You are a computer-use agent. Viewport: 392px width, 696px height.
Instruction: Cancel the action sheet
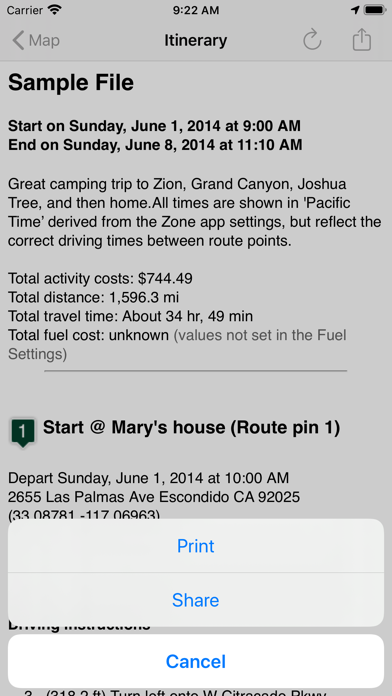pos(196,661)
